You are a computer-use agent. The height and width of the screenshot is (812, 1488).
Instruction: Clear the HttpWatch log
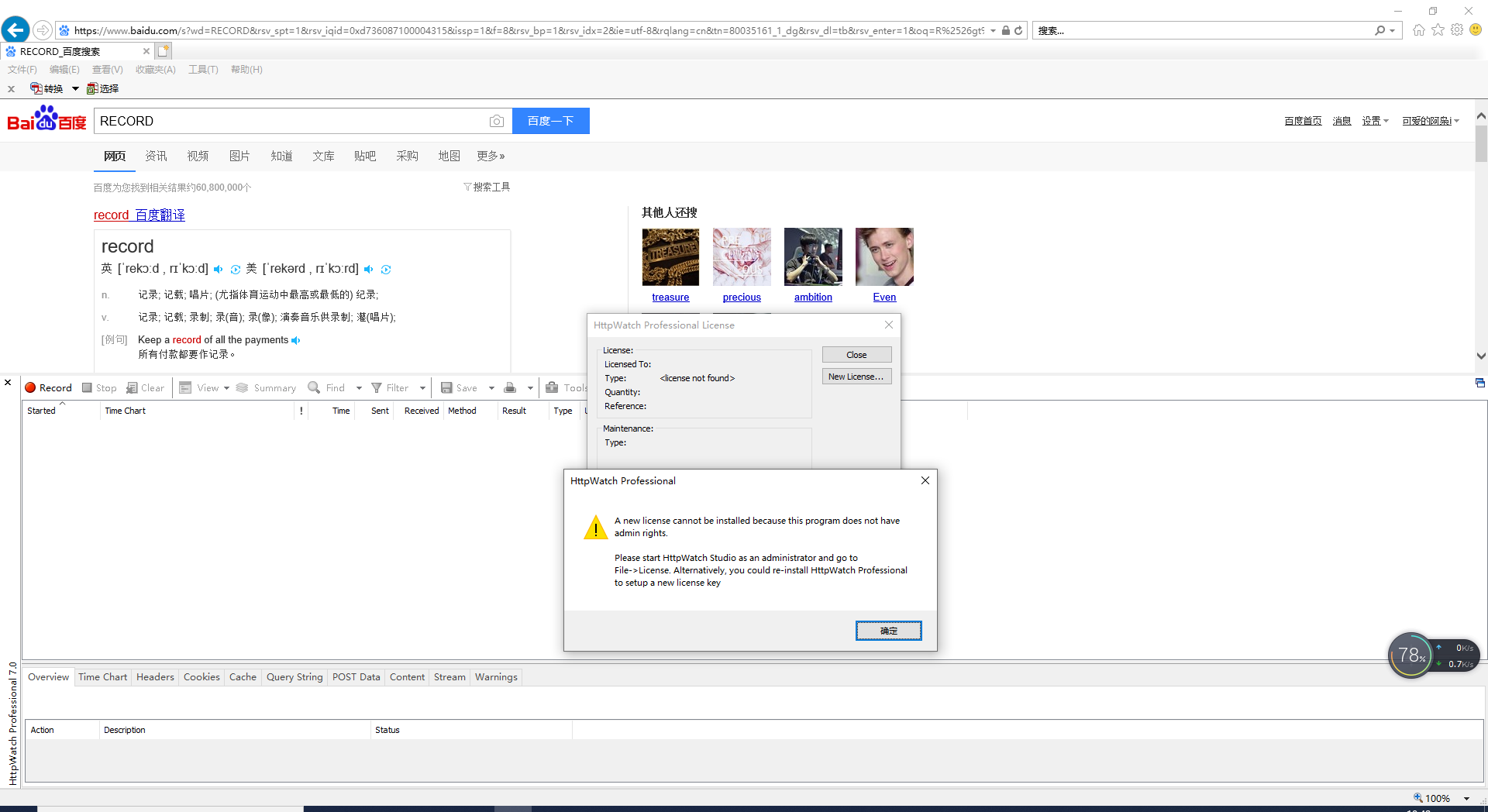click(146, 387)
